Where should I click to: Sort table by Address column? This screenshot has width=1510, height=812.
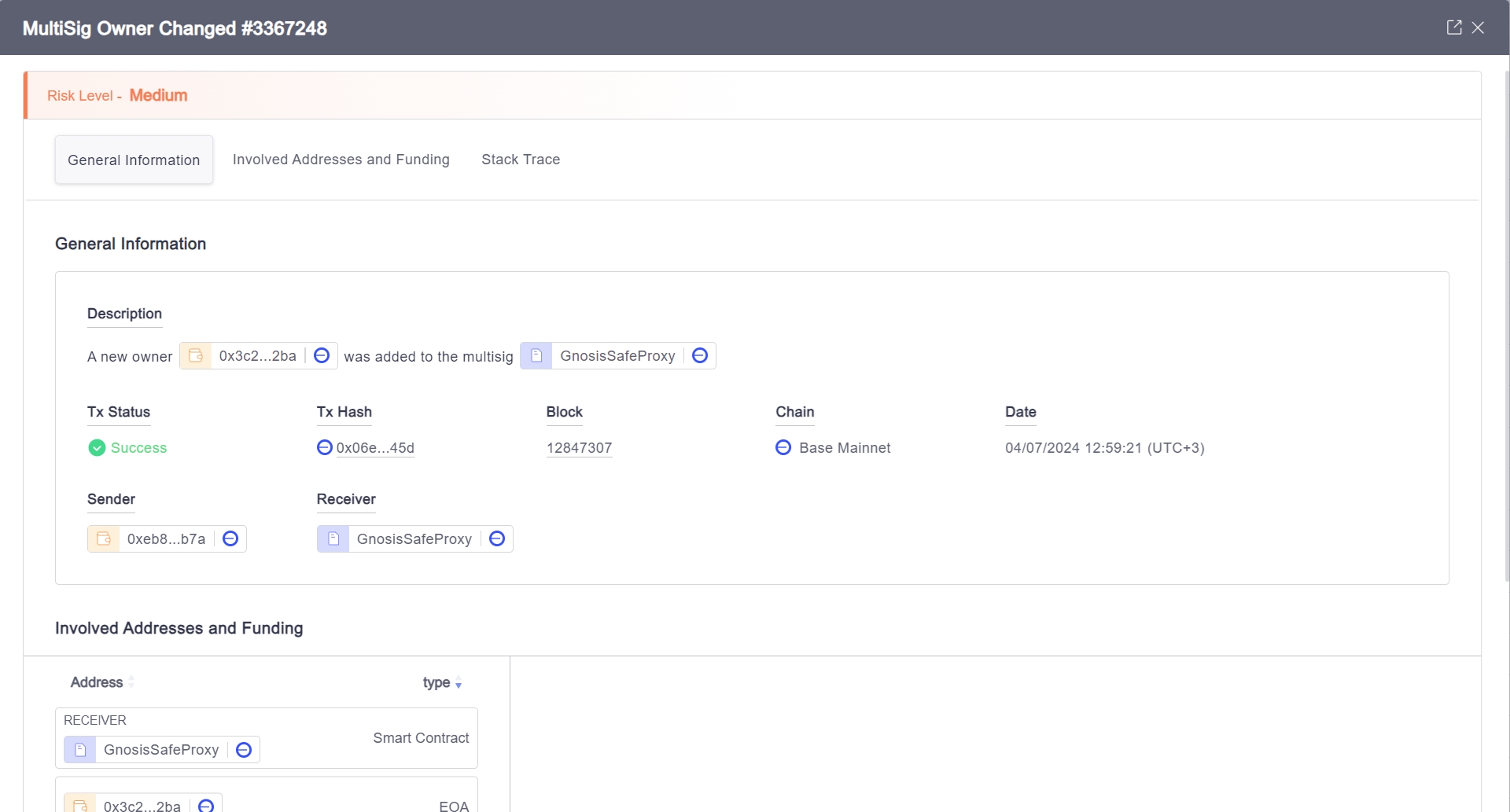[131, 682]
